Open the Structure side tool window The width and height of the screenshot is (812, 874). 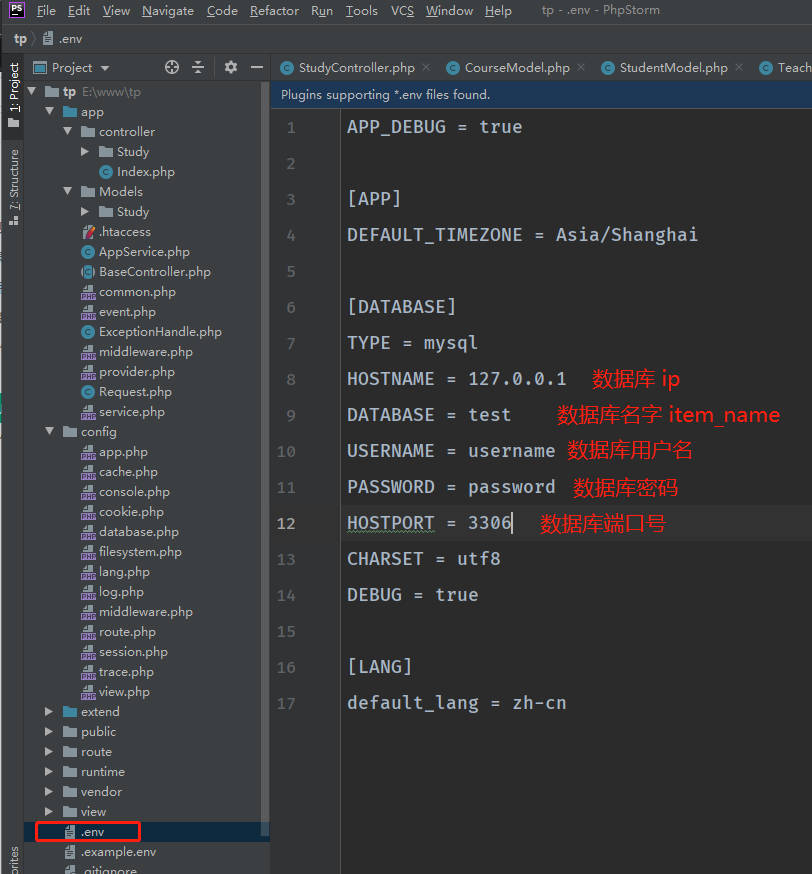click(14, 186)
